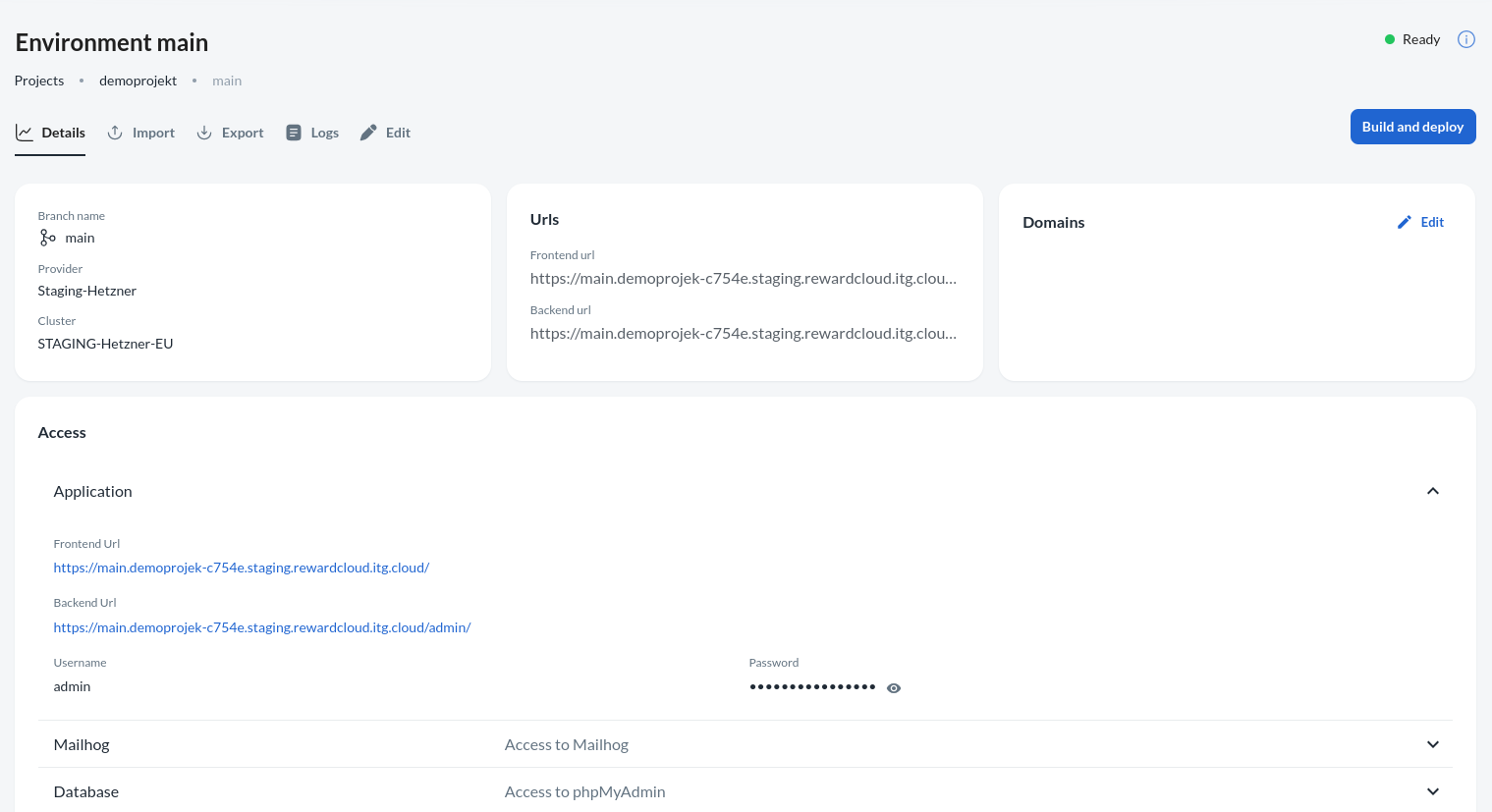
Task: Click the info icon next to Ready
Action: coord(1465,39)
